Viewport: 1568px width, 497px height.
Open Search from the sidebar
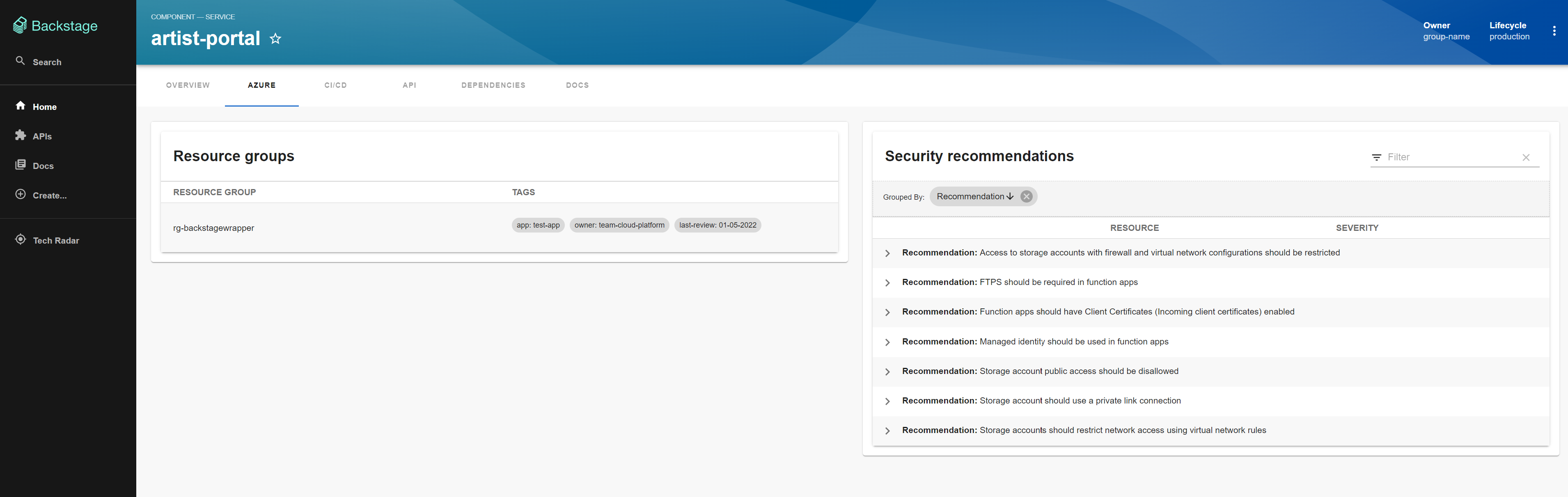click(x=46, y=62)
